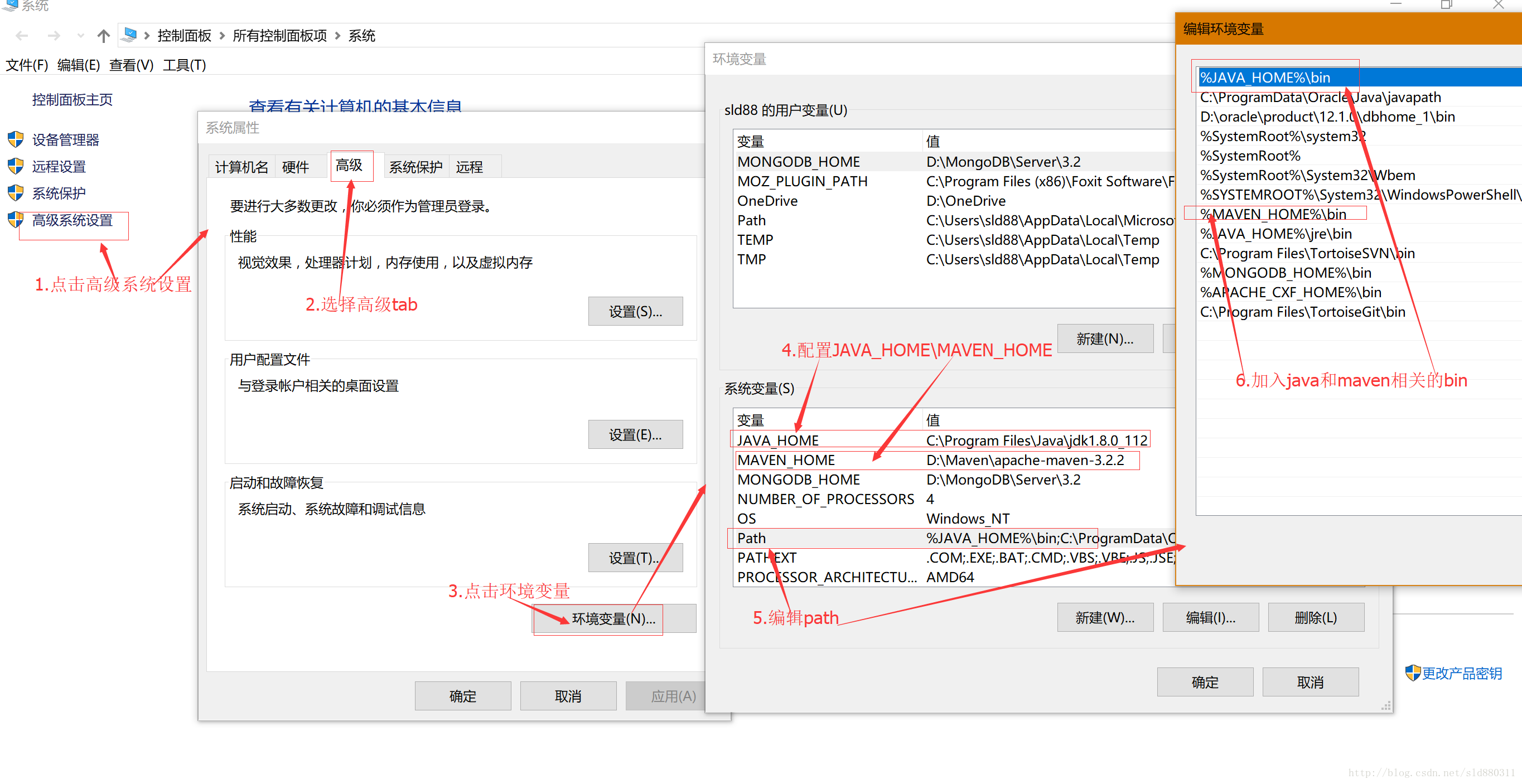Select C:\ProgramData\Oracle\Java\javapath entry

coord(1359,97)
